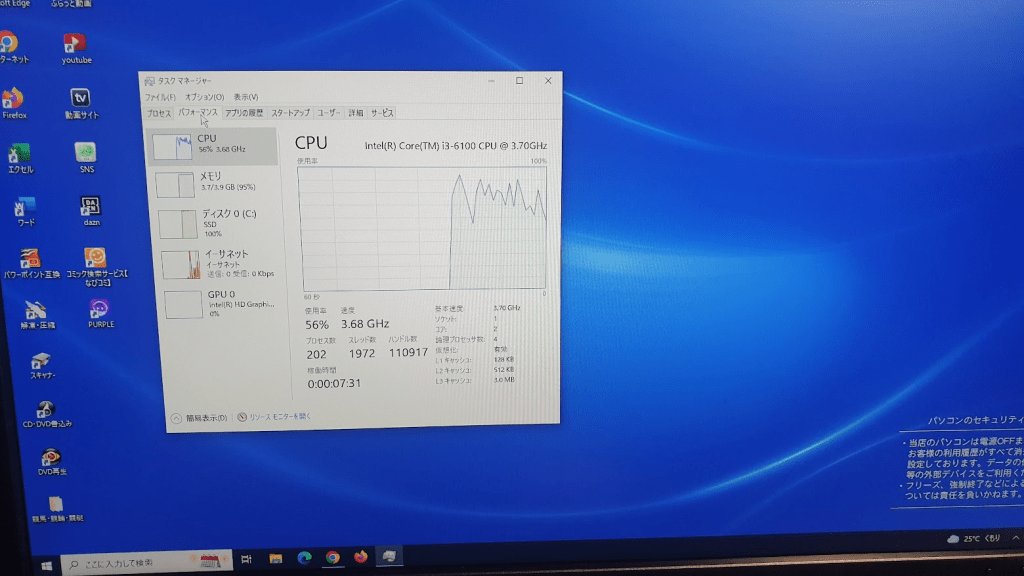
Task: Click the taskbar search box
Action: 130,564
